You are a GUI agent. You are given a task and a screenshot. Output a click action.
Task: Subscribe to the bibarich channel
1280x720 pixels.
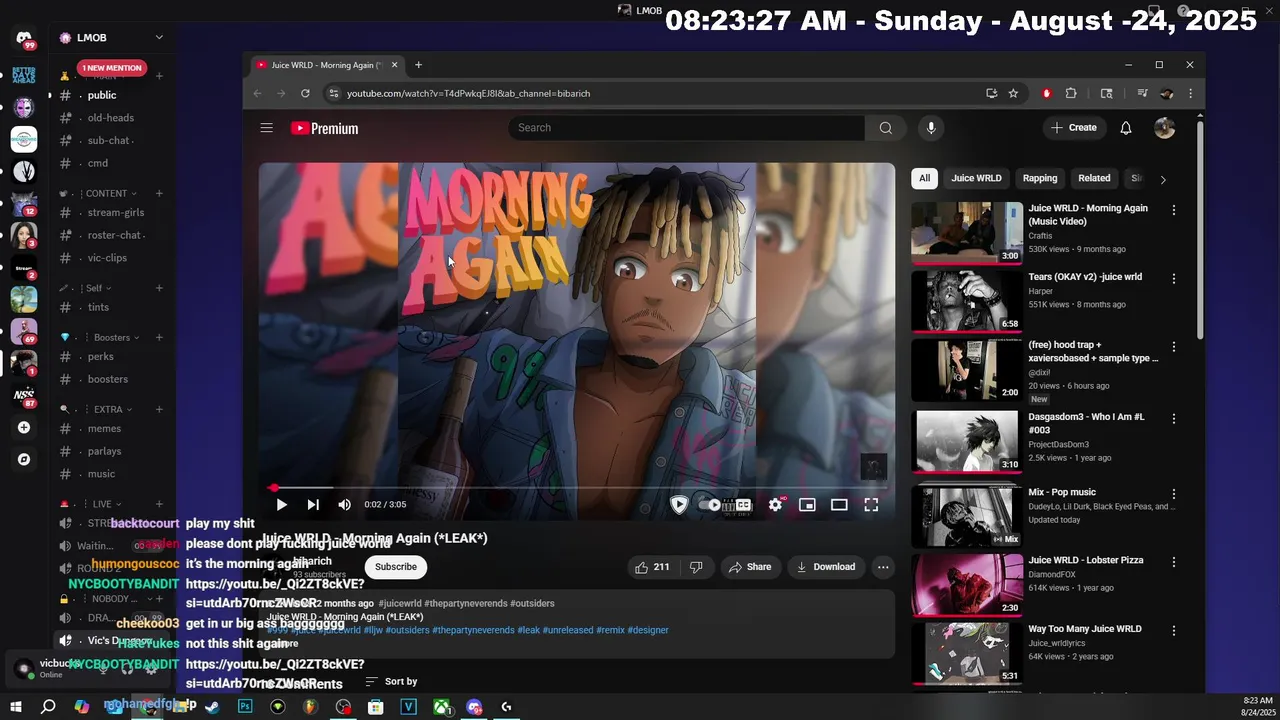point(396,567)
